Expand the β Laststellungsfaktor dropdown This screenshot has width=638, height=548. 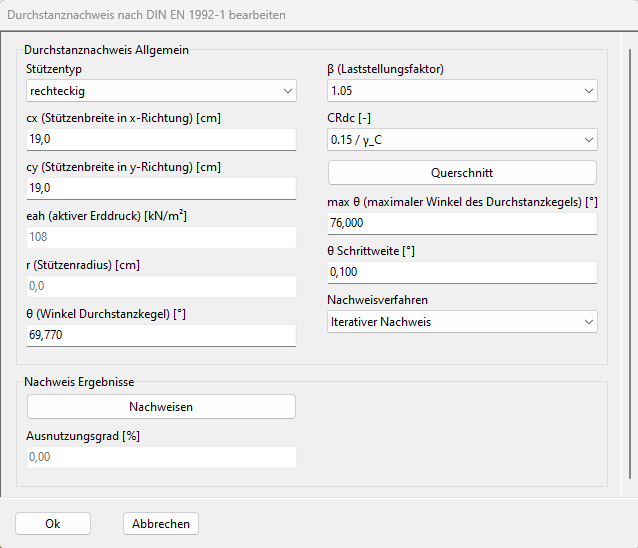(x=461, y=91)
